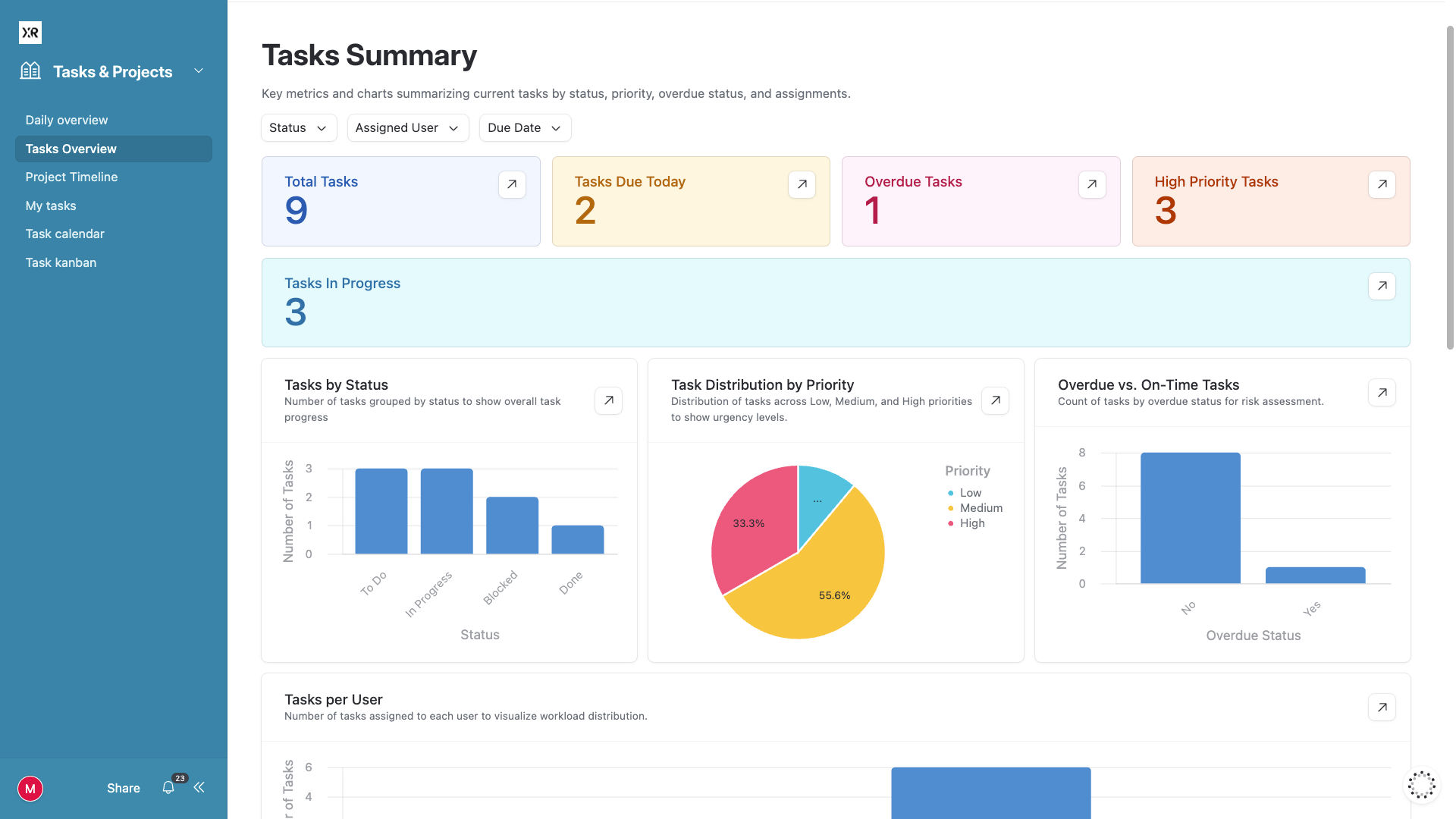Click the Share button
Screen dimensions: 1456x819
click(123, 788)
